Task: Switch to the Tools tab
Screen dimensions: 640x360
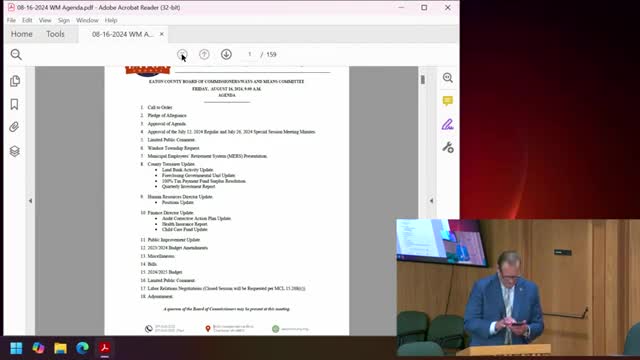Action: coord(55,34)
